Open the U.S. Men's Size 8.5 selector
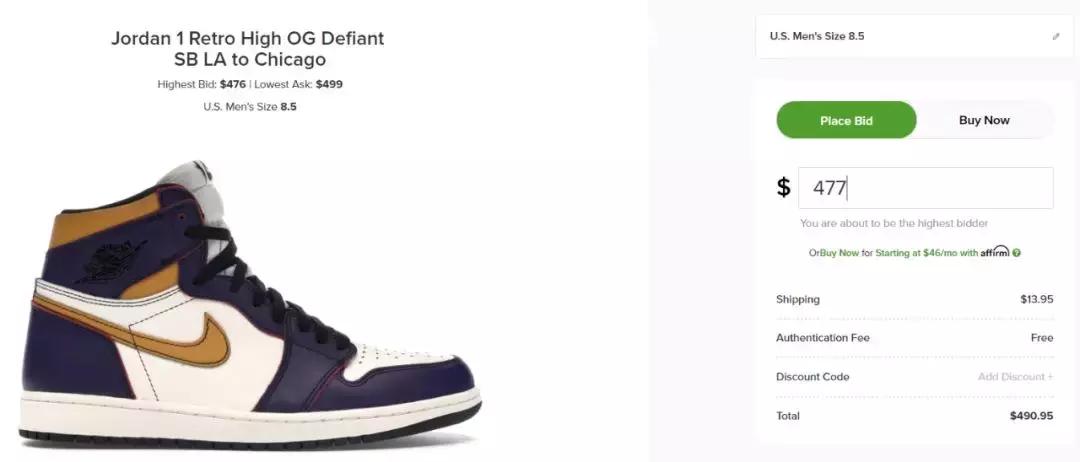 coord(915,36)
